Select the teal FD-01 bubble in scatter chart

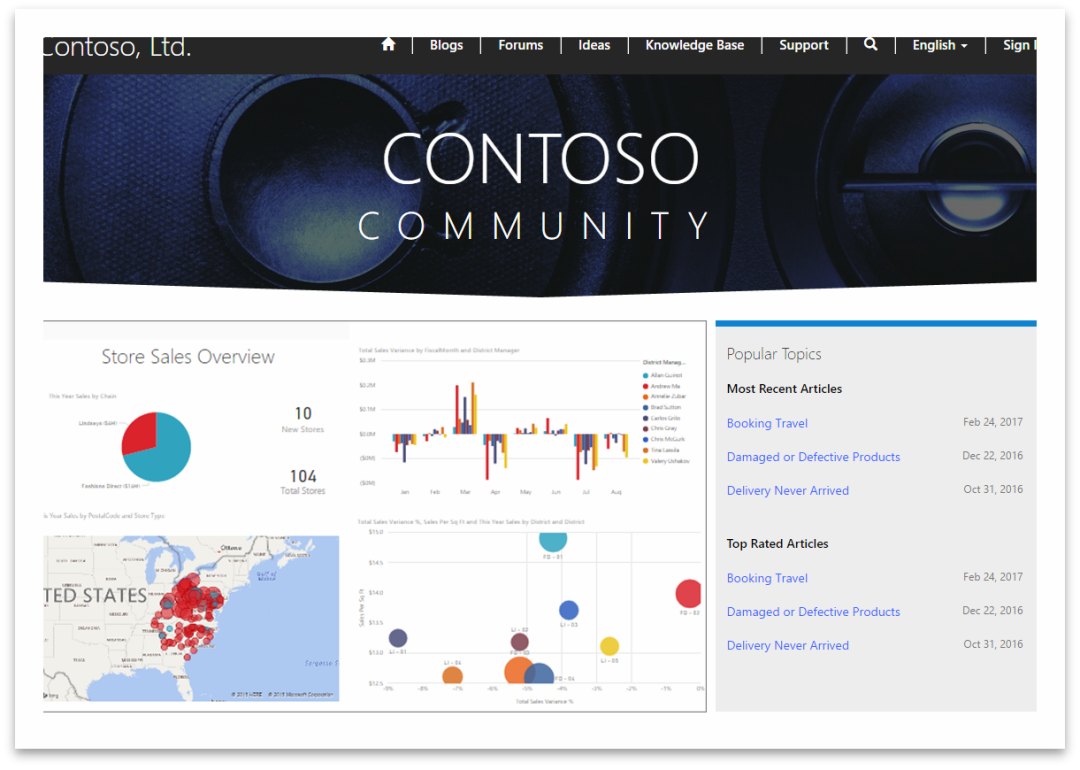(x=553, y=541)
